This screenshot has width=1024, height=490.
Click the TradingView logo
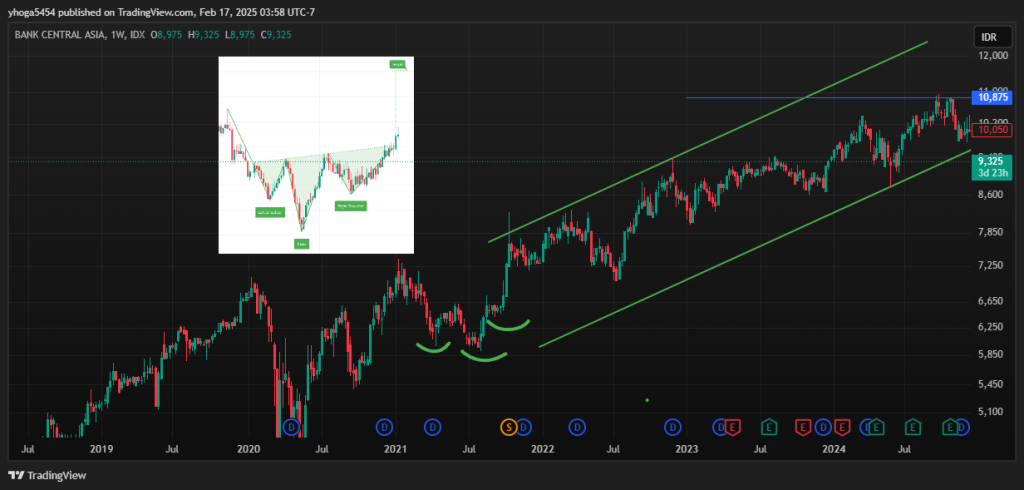[47, 476]
